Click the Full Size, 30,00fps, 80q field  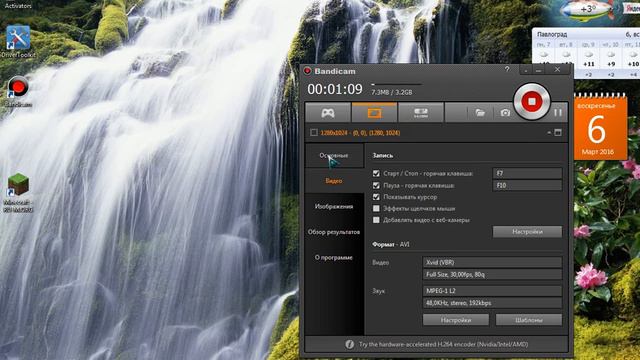492,275
